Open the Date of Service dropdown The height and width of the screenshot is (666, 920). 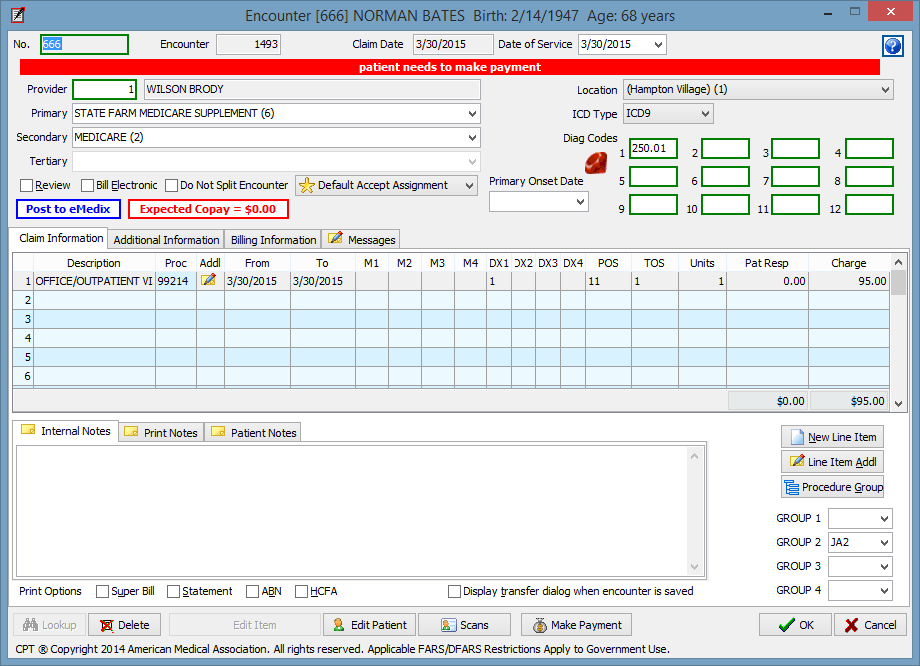point(658,45)
